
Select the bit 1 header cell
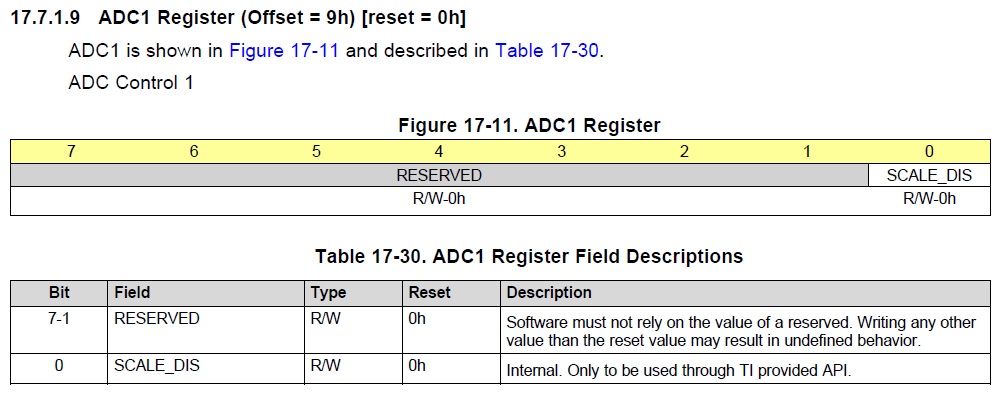[x=807, y=152]
